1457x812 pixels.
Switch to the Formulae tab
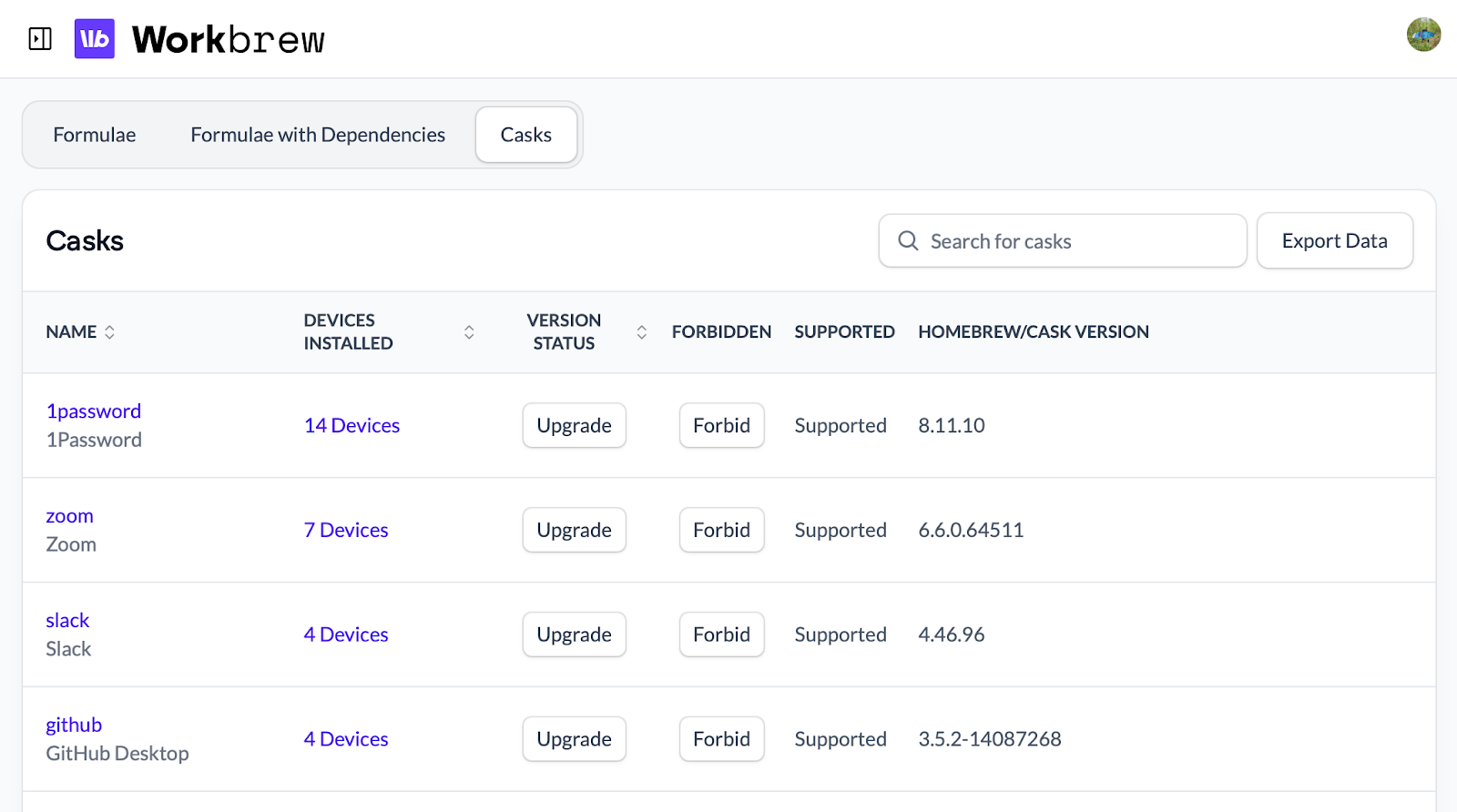click(x=95, y=135)
